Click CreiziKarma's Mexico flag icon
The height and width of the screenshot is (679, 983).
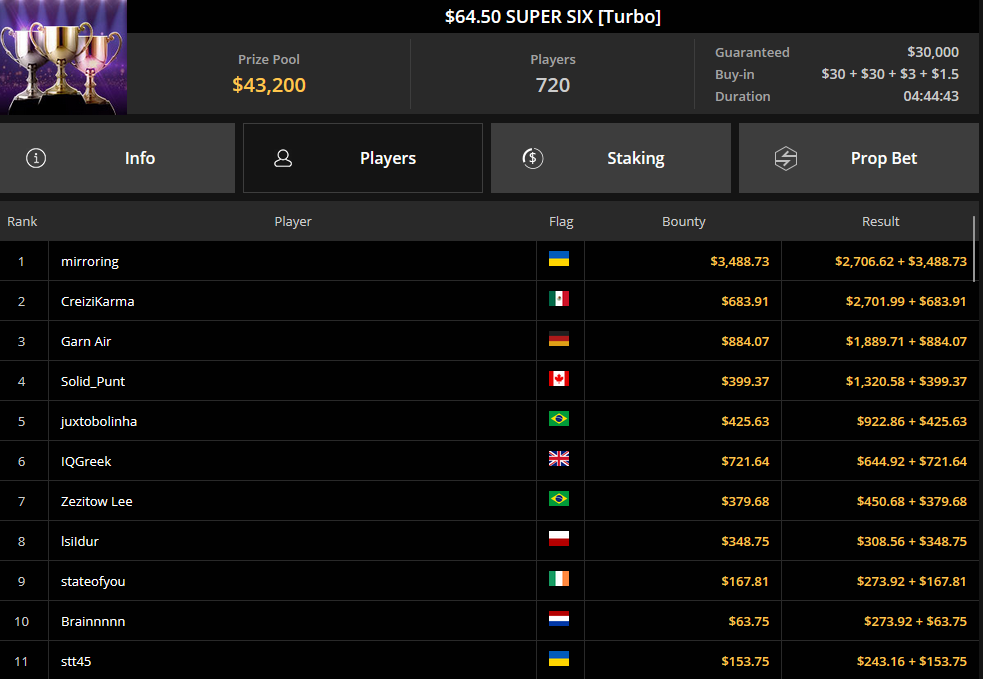pos(559,299)
